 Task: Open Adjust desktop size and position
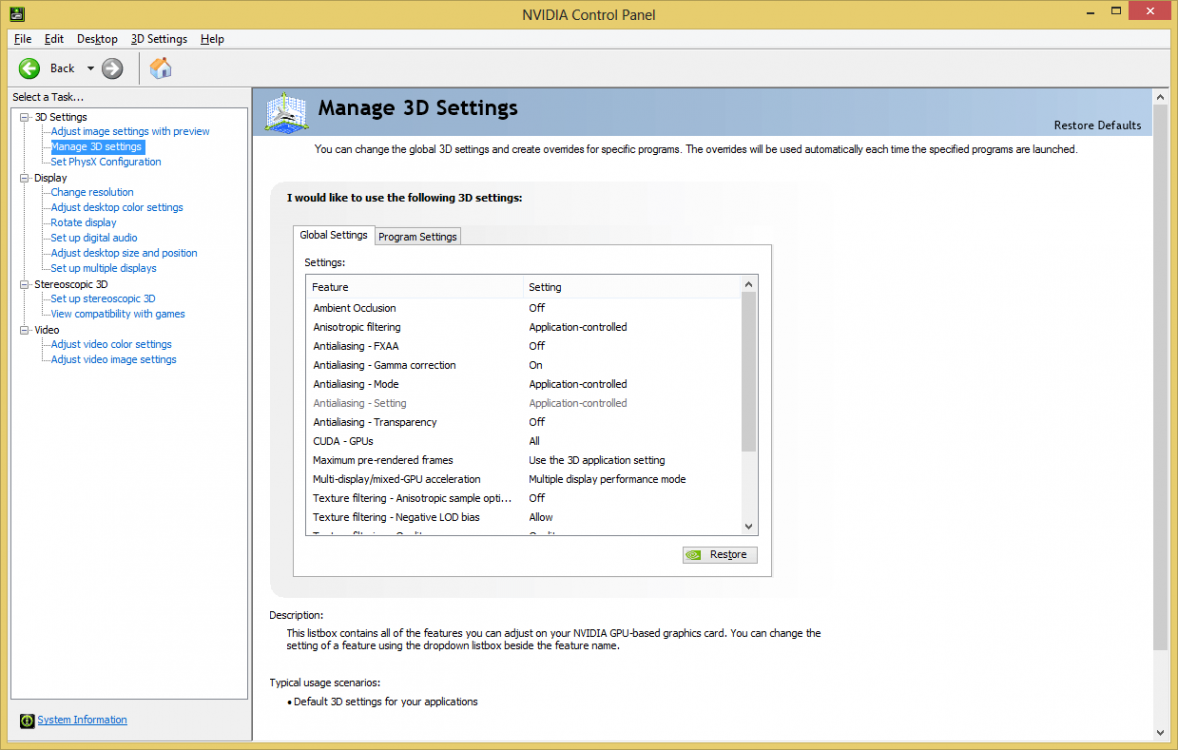click(x=124, y=253)
